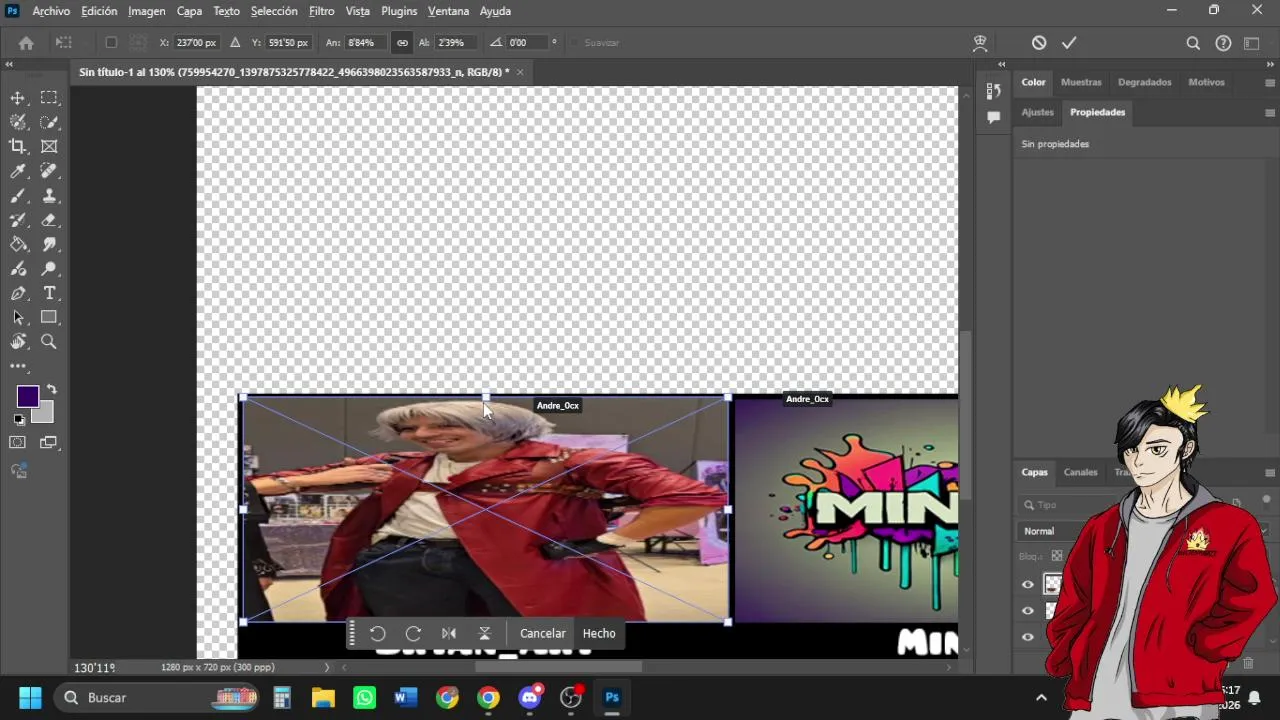Select the History Brush tool
The image size is (1280, 720).
18,220
